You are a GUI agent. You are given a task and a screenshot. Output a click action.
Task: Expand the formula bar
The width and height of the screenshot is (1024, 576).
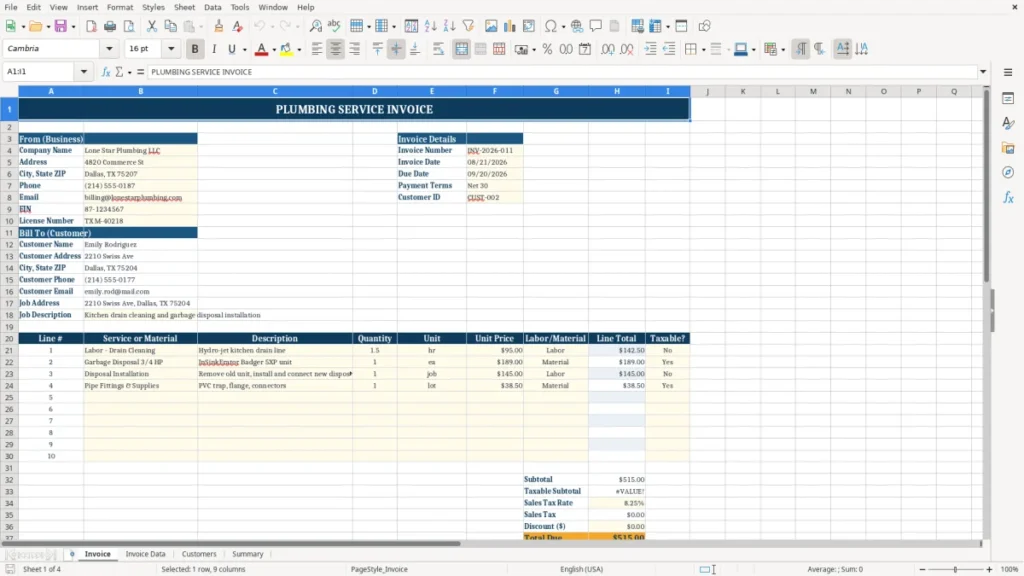(983, 72)
